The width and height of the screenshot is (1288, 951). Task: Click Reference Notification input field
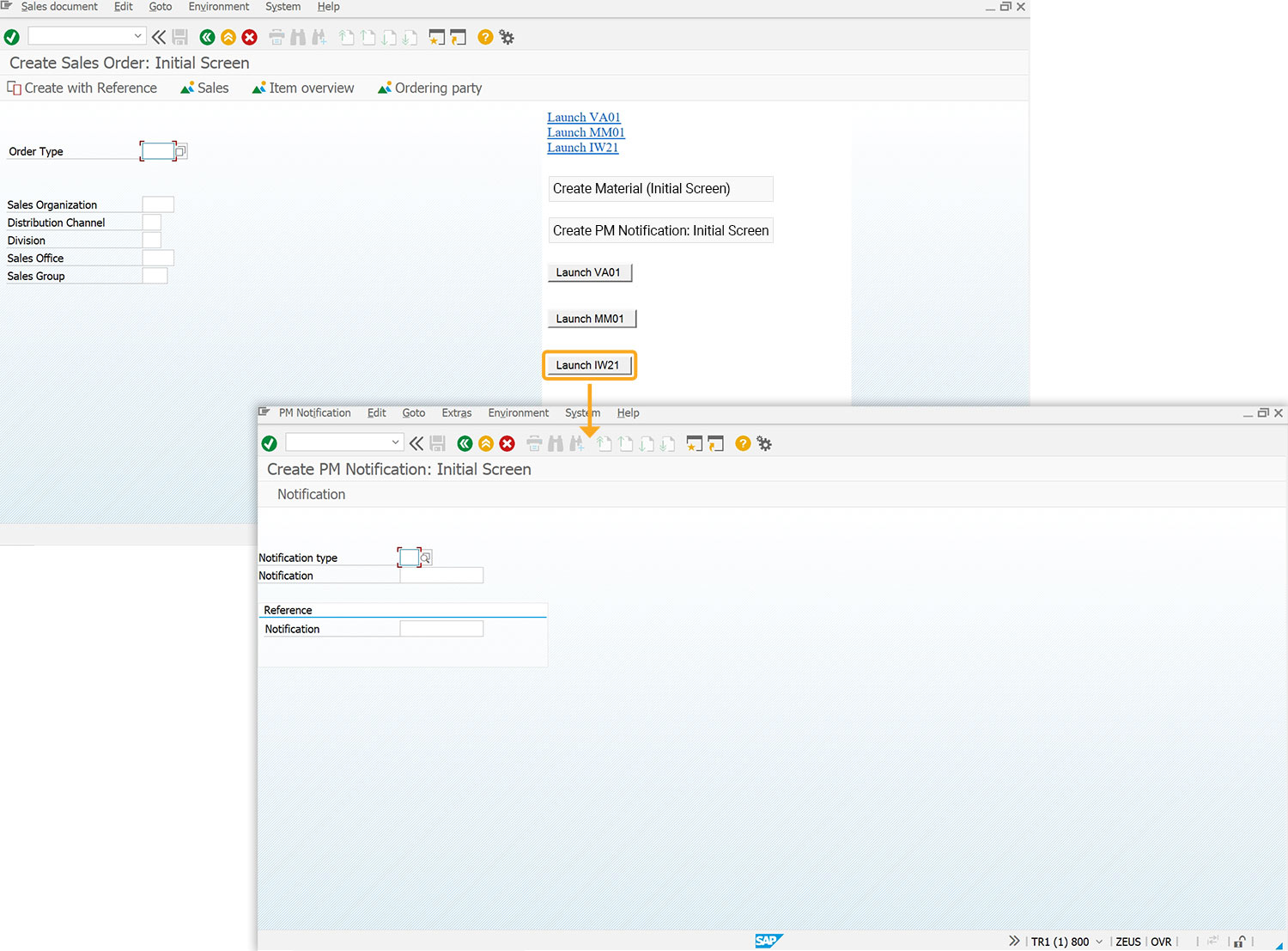441,629
